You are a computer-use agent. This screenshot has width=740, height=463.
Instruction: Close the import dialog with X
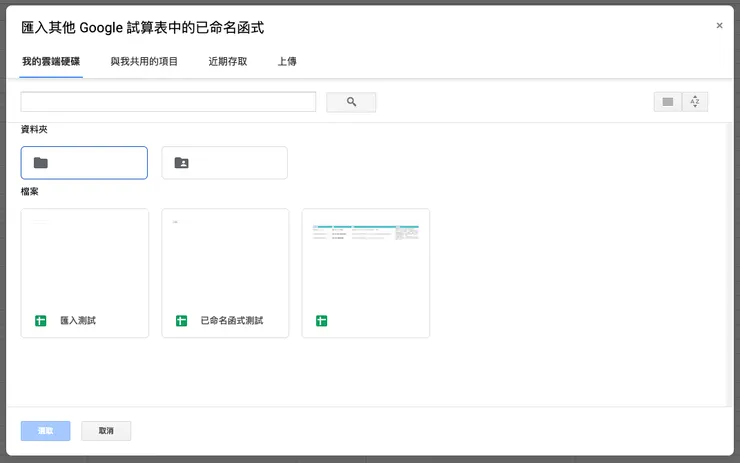(x=719, y=25)
